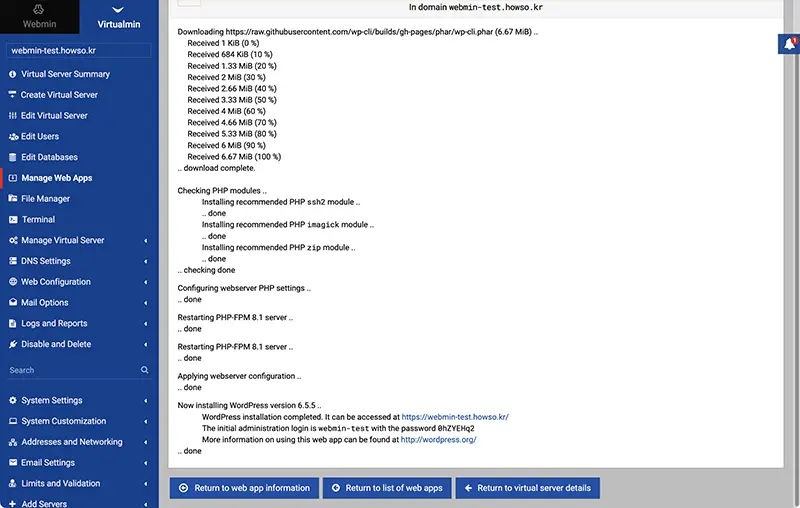Expand Manage Virtual Server submenu arrow
The height and width of the screenshot is (508, 800).
point(146,240)
